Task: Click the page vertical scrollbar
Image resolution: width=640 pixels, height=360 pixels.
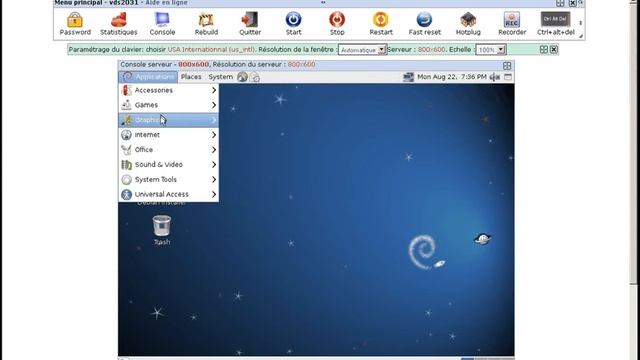Action: click(633, 143)
